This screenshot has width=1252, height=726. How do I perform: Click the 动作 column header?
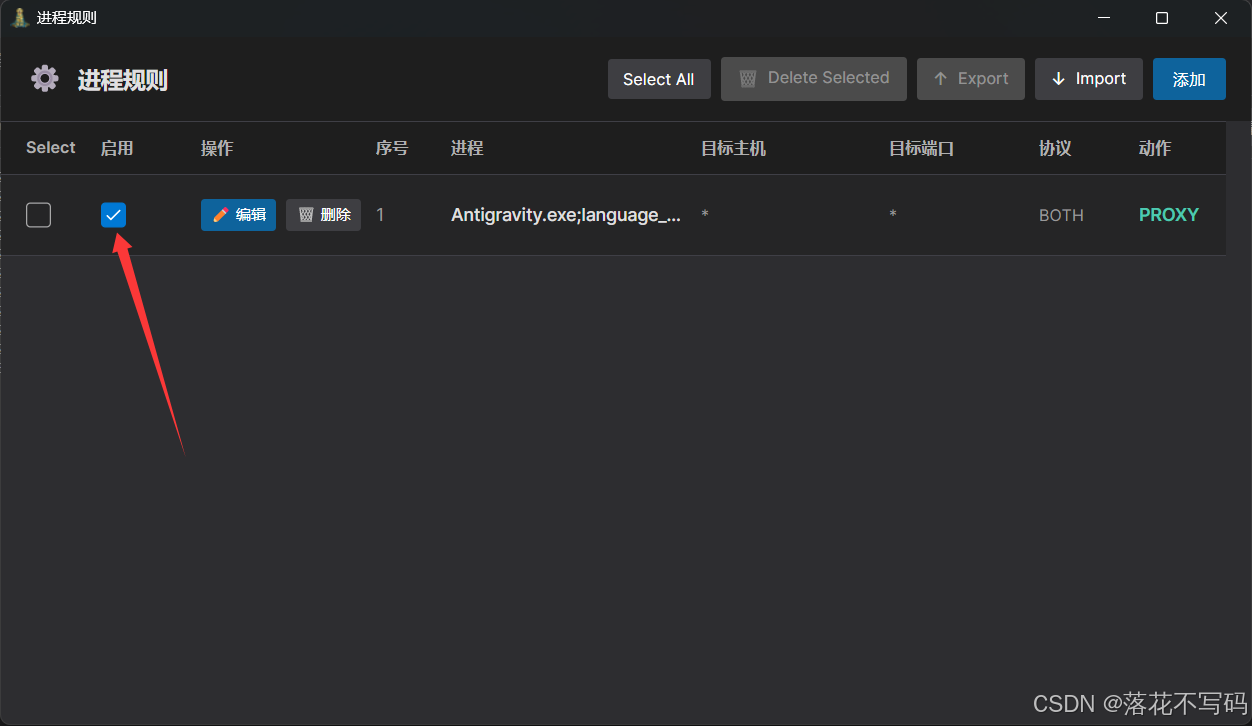tap(1155, 148)
